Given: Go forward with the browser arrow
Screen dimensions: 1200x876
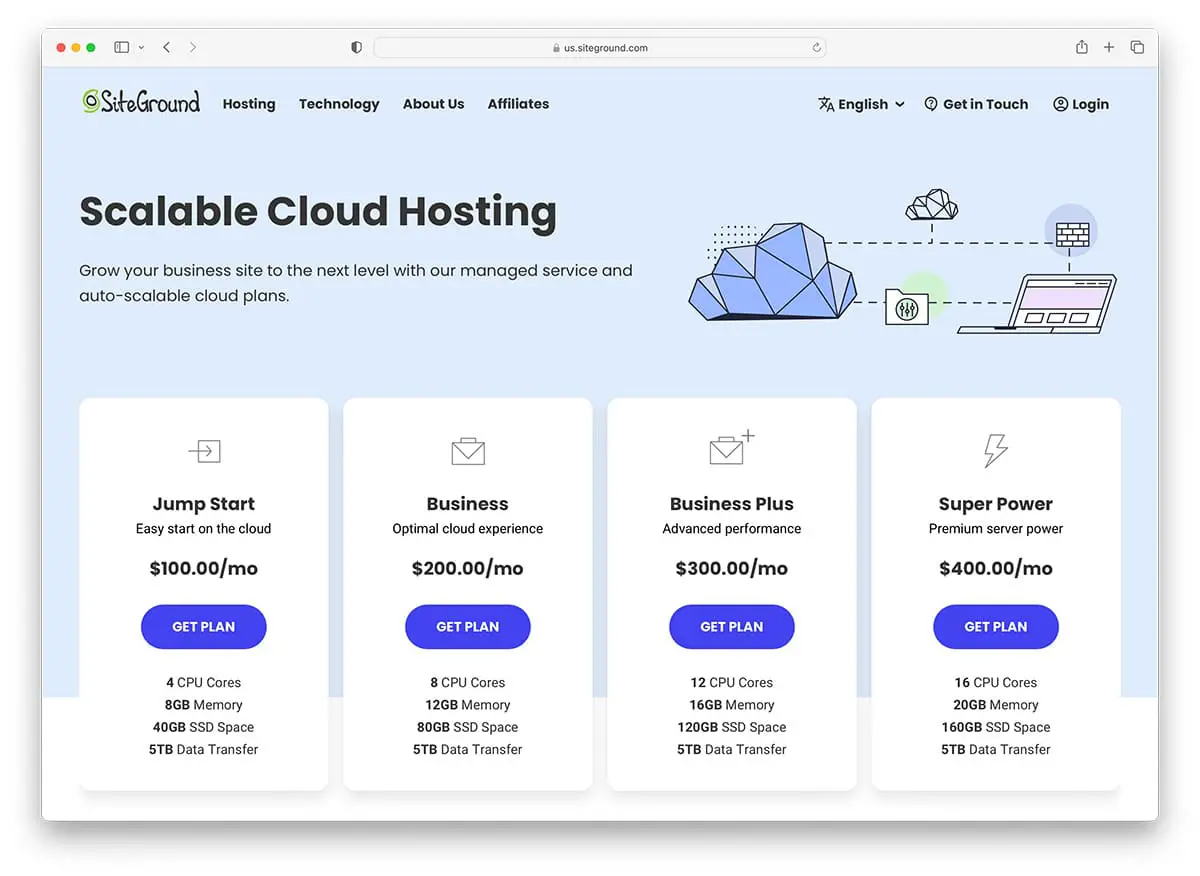Looking at the screenshot, I should [x=193, y=47].
